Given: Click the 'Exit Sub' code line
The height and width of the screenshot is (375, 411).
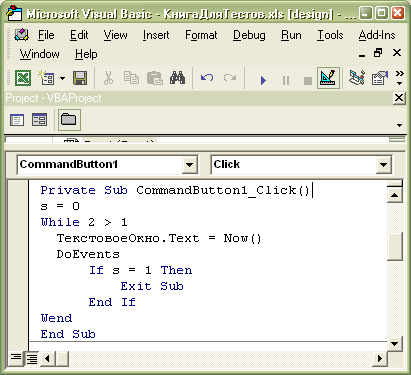Looking at the screenshot, I should [x=152, y=286].
